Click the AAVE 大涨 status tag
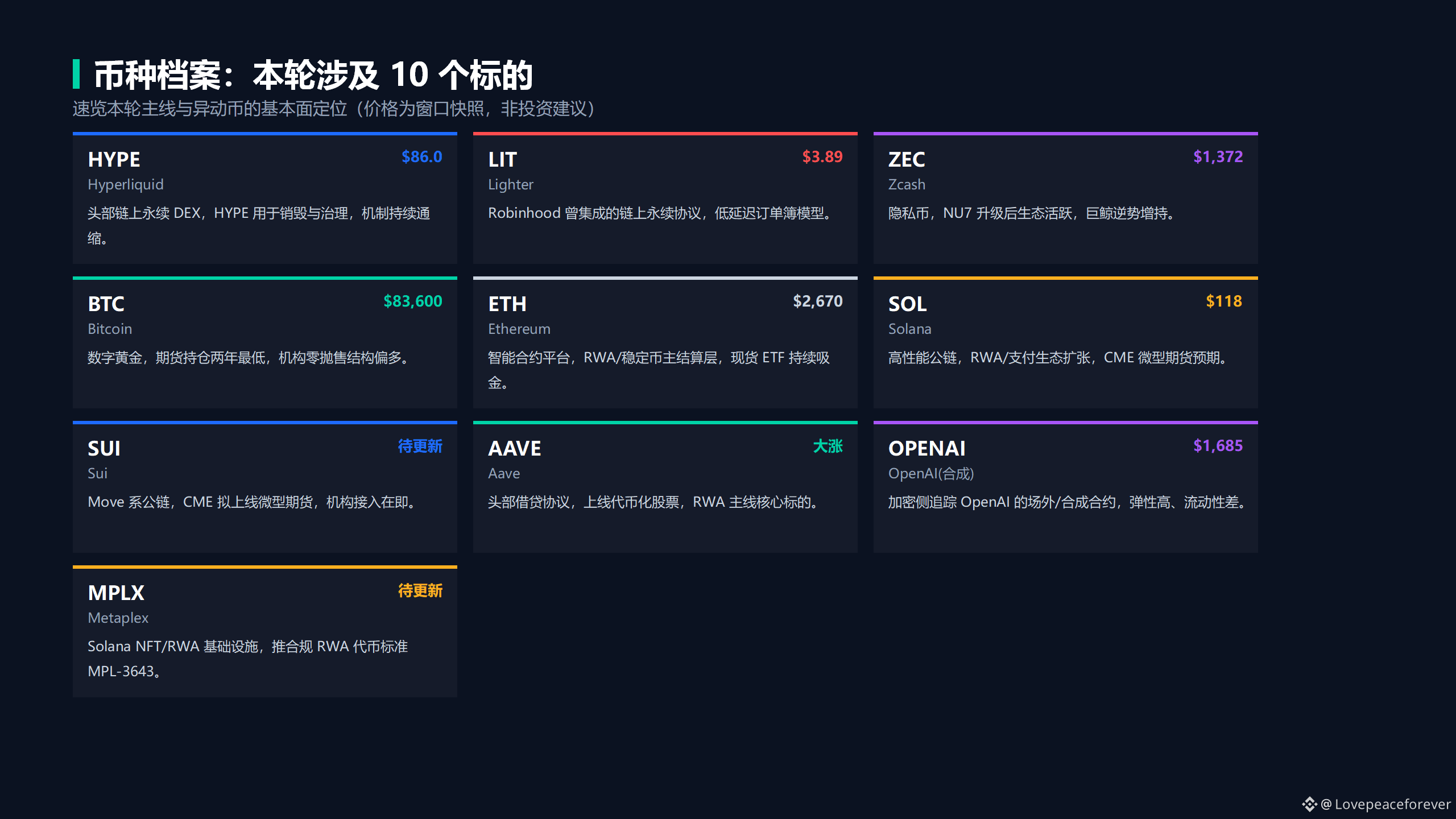1456x819 pixels. (x=828, y=446)
